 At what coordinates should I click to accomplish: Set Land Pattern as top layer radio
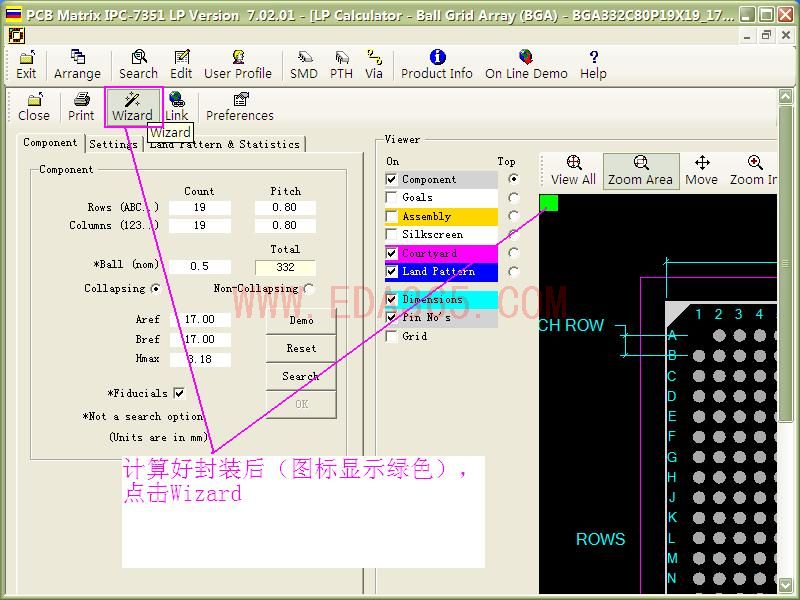pyautogui.click(x=513, y=271)
